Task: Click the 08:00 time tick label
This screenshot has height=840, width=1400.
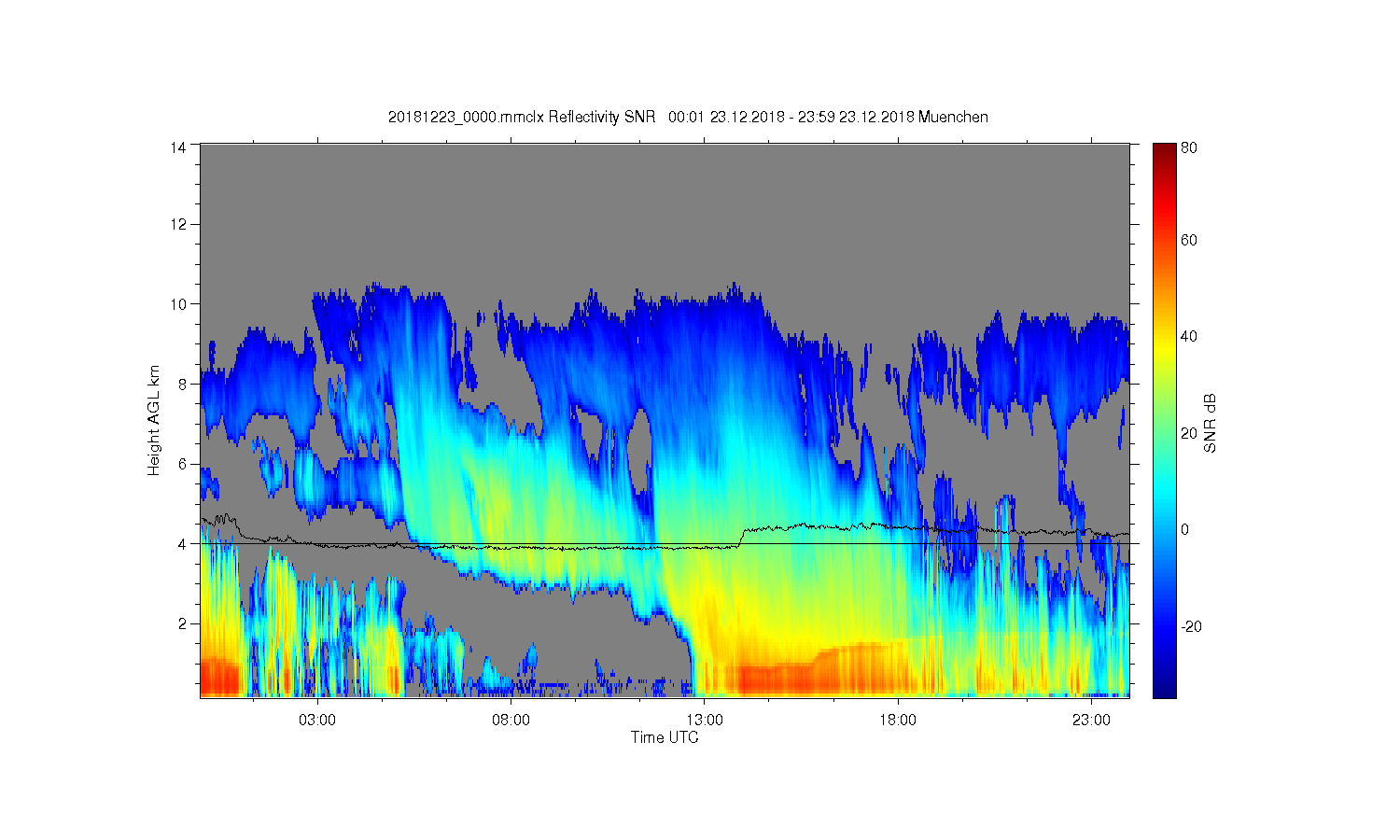Action: point(511,721)
